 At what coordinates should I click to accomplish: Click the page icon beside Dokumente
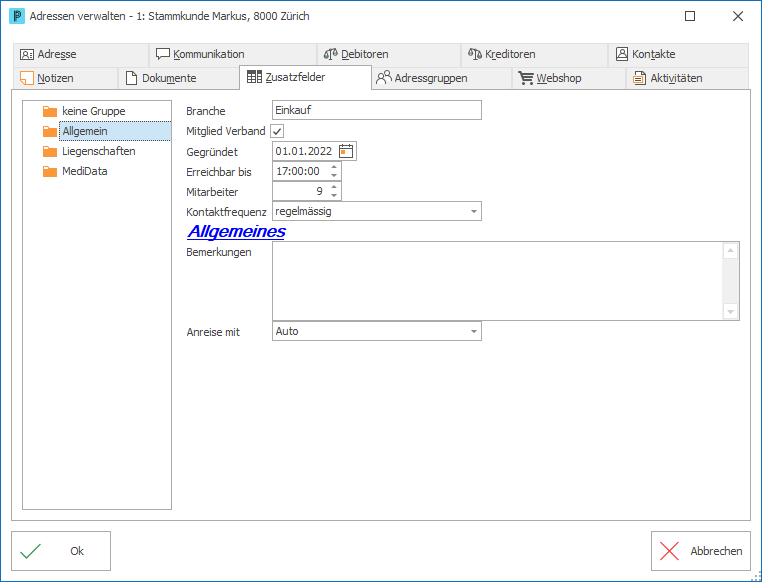tap(131, 78)
